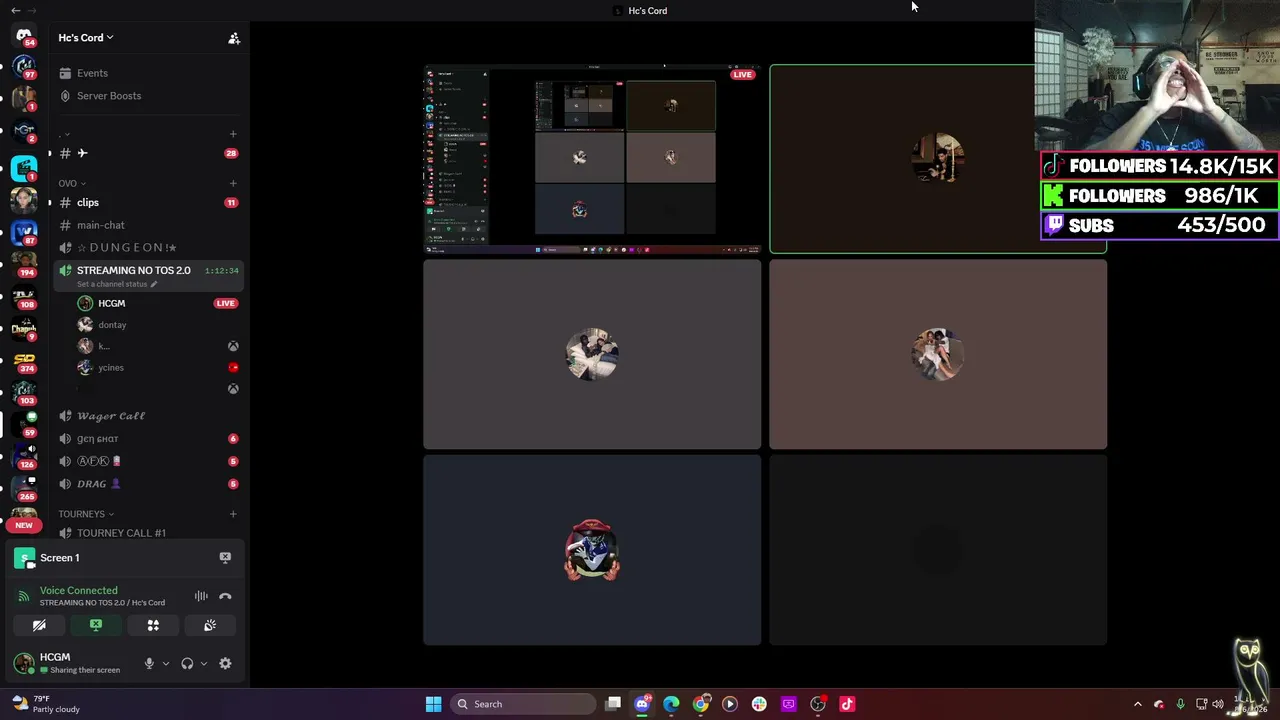1280x720 pixels.
Task: Open the blue W server icon
Action: (24, 232)
